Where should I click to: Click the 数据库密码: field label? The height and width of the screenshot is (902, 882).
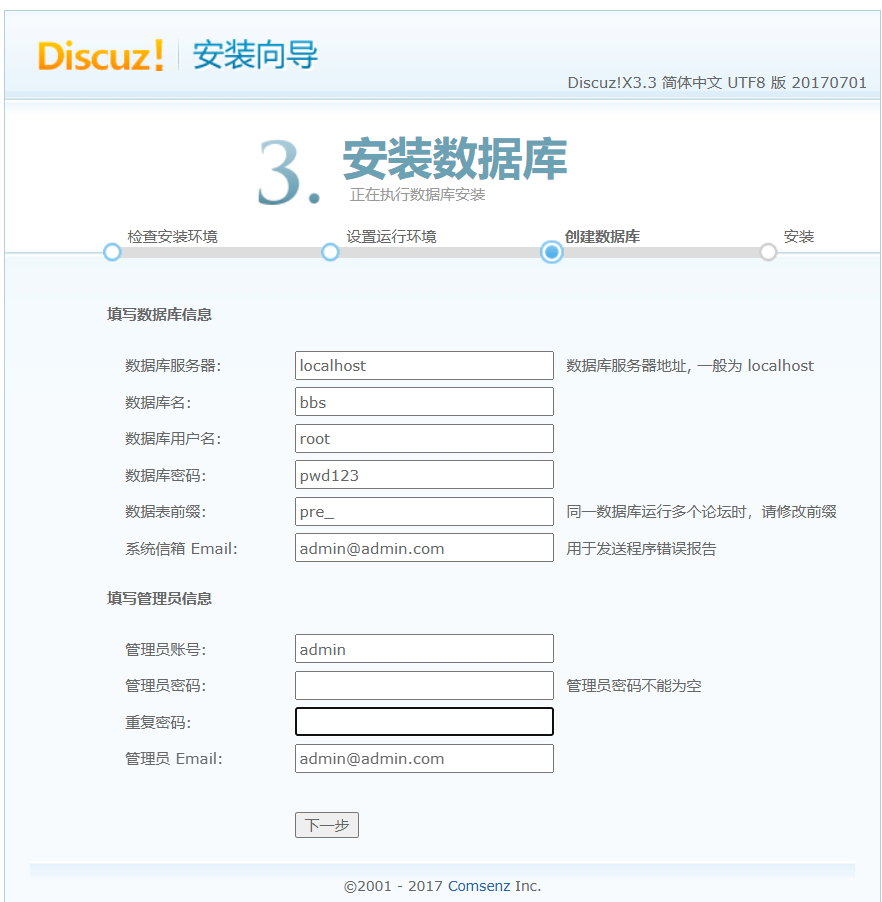tap(166, 476)
